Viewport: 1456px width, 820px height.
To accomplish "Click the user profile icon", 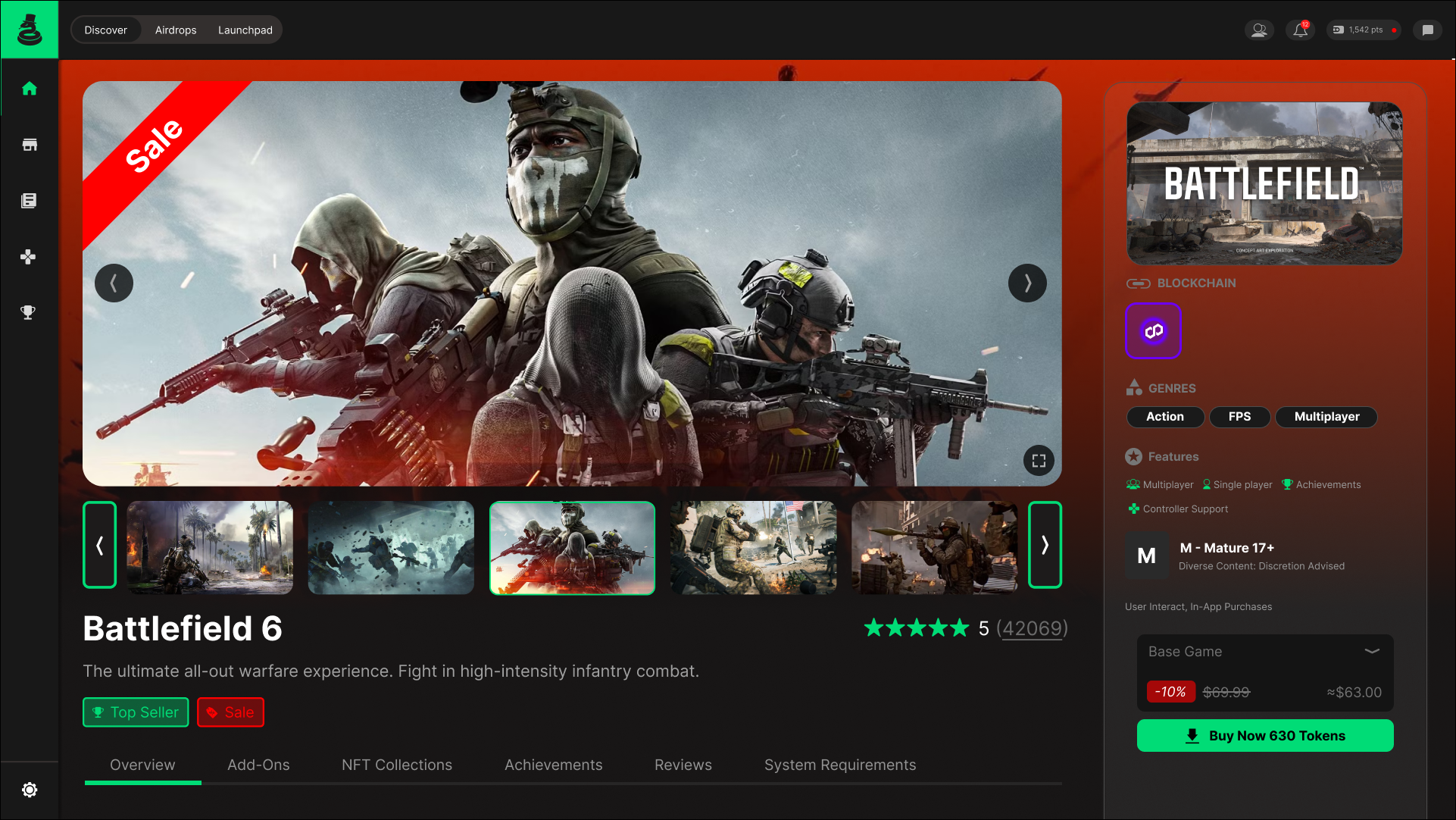I will [x=1259, y=30].
